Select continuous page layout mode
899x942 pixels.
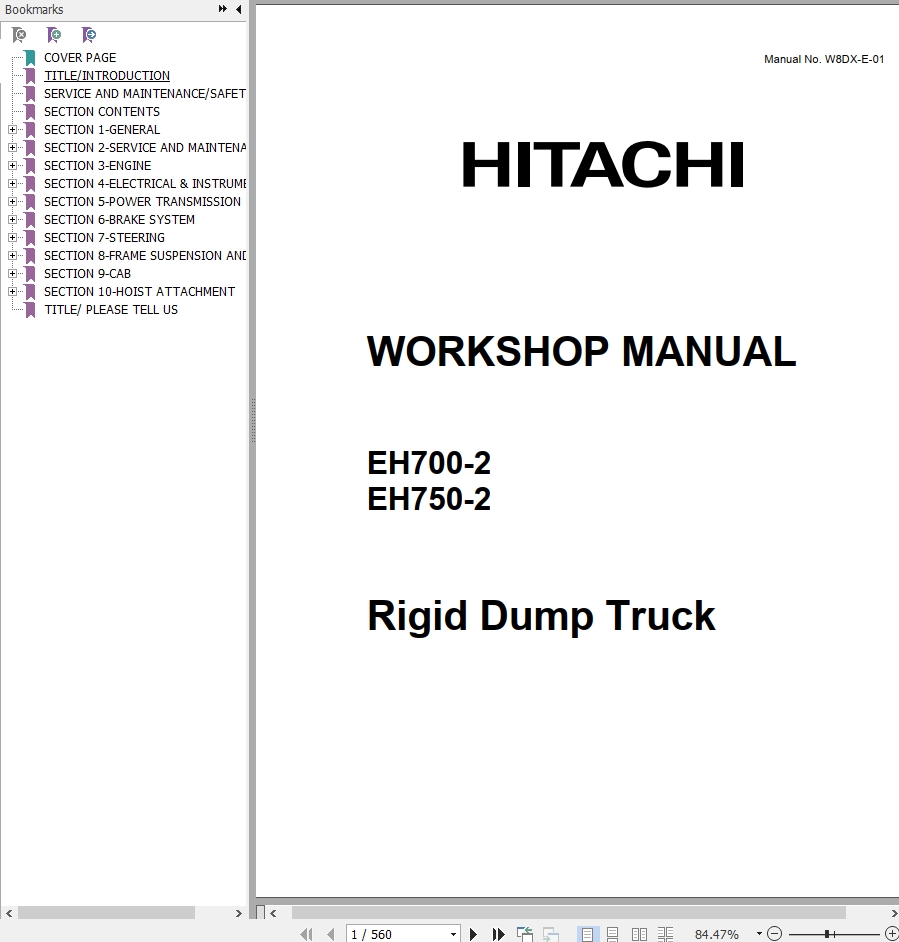612,934
